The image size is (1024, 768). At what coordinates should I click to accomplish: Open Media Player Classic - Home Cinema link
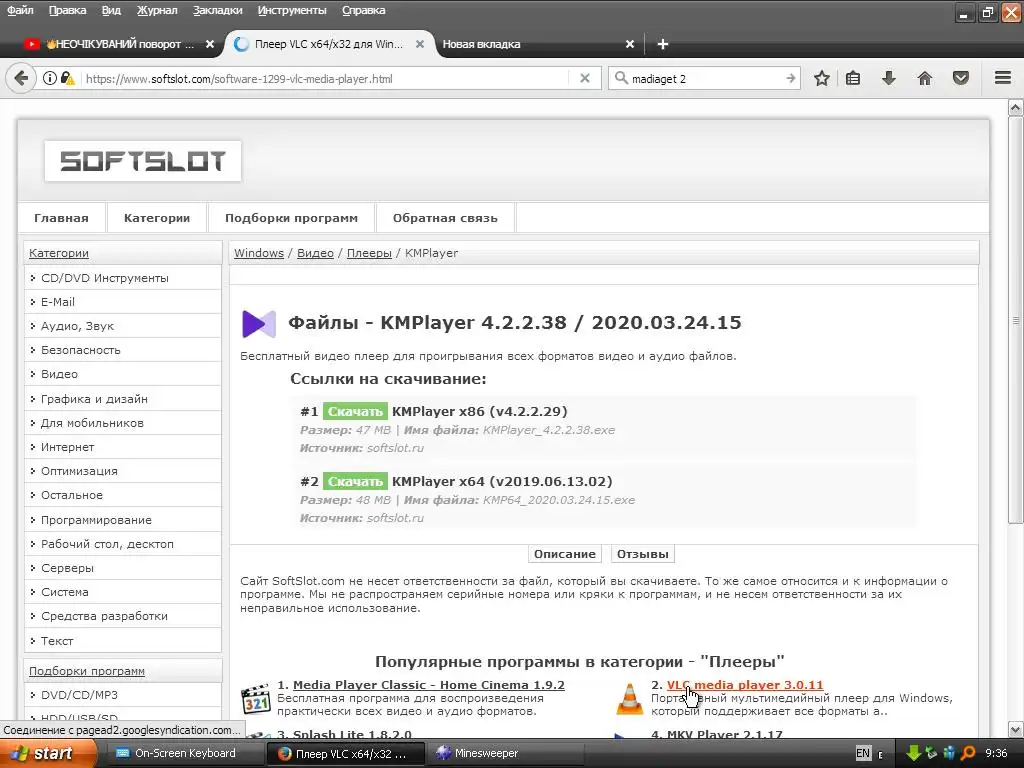click(428, 685)
